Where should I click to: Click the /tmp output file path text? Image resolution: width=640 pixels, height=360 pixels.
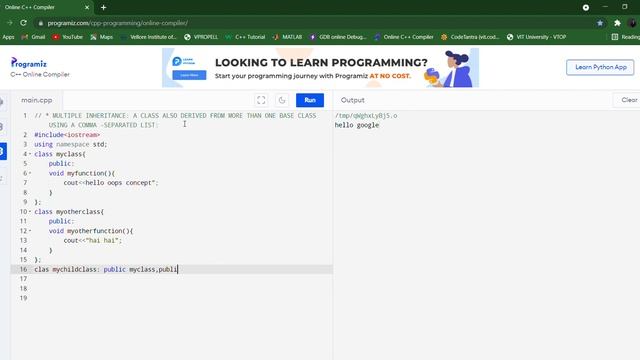coord(366,116)
